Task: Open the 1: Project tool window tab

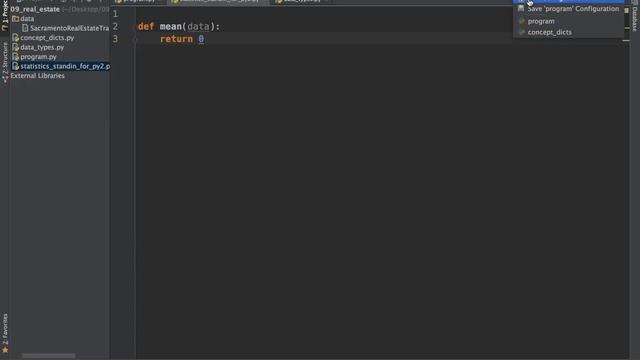Action: (5, 15)
